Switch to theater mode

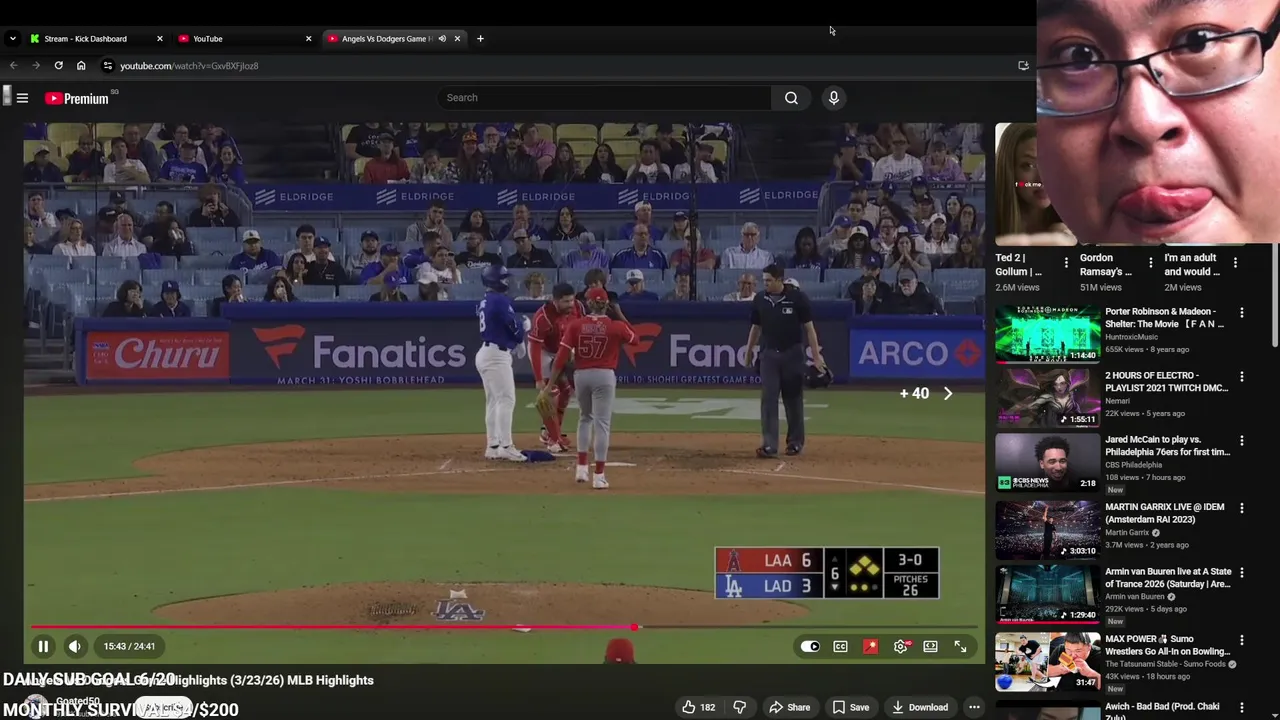click(930, 647)
